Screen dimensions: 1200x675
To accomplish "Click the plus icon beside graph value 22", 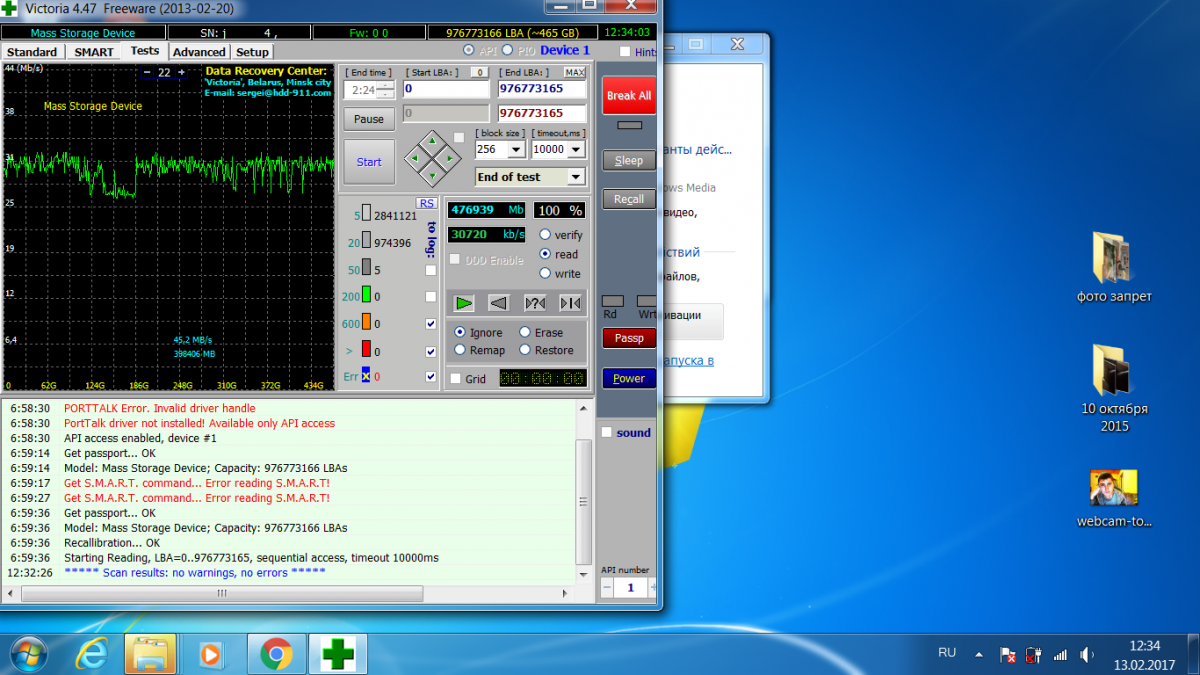I will click(x=181, y=72).
